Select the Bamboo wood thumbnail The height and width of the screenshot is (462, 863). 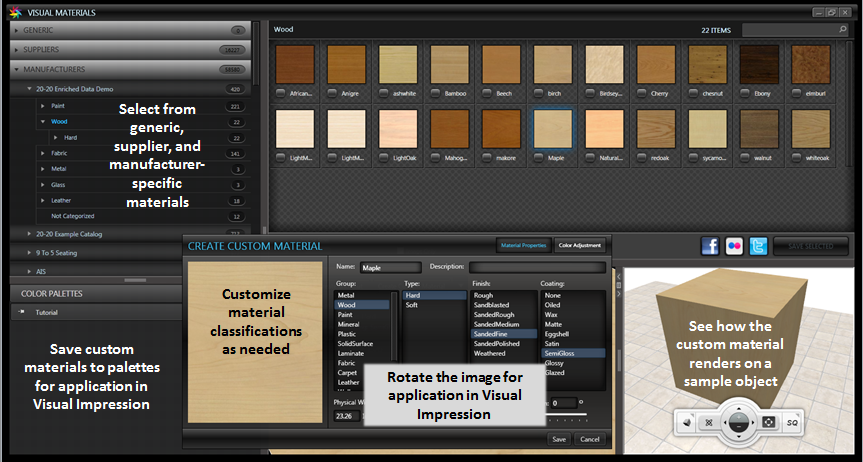pos(450,64)
